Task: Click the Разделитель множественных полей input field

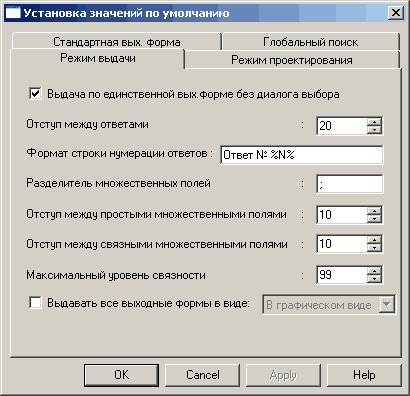Action: click(350, 184)
